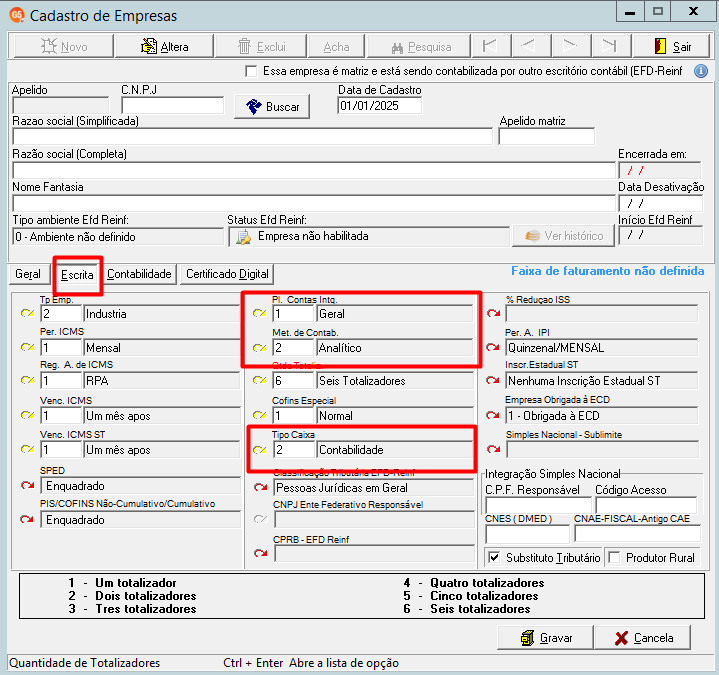The height and width of the screenshot is (675, 719).
Task: Open the Cofins Especial lookup arrow
Action: coord(260,415)
